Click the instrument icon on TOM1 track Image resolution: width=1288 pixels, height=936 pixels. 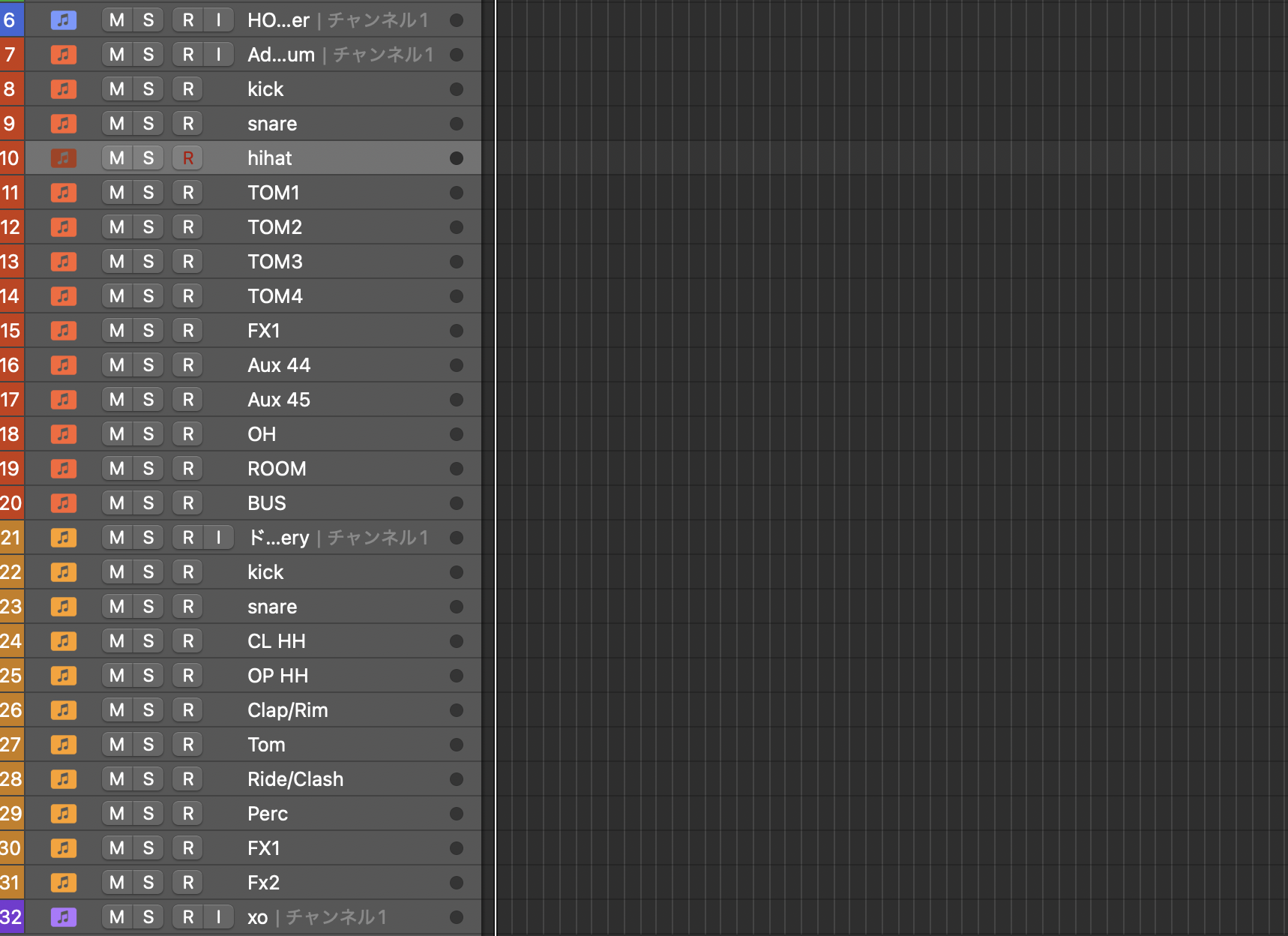coord(64,193)
